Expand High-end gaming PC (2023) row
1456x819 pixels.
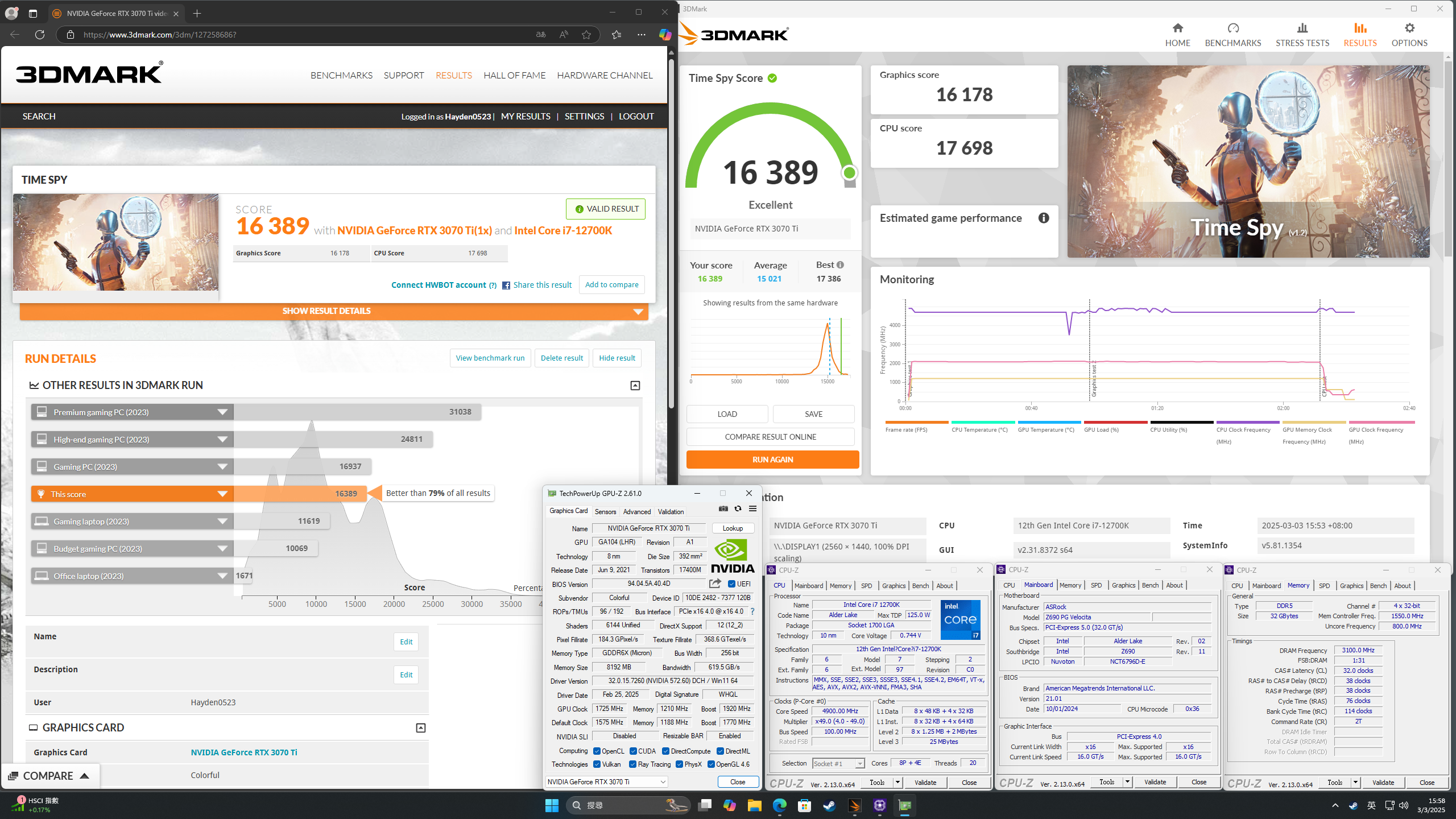tap(222, 440)
